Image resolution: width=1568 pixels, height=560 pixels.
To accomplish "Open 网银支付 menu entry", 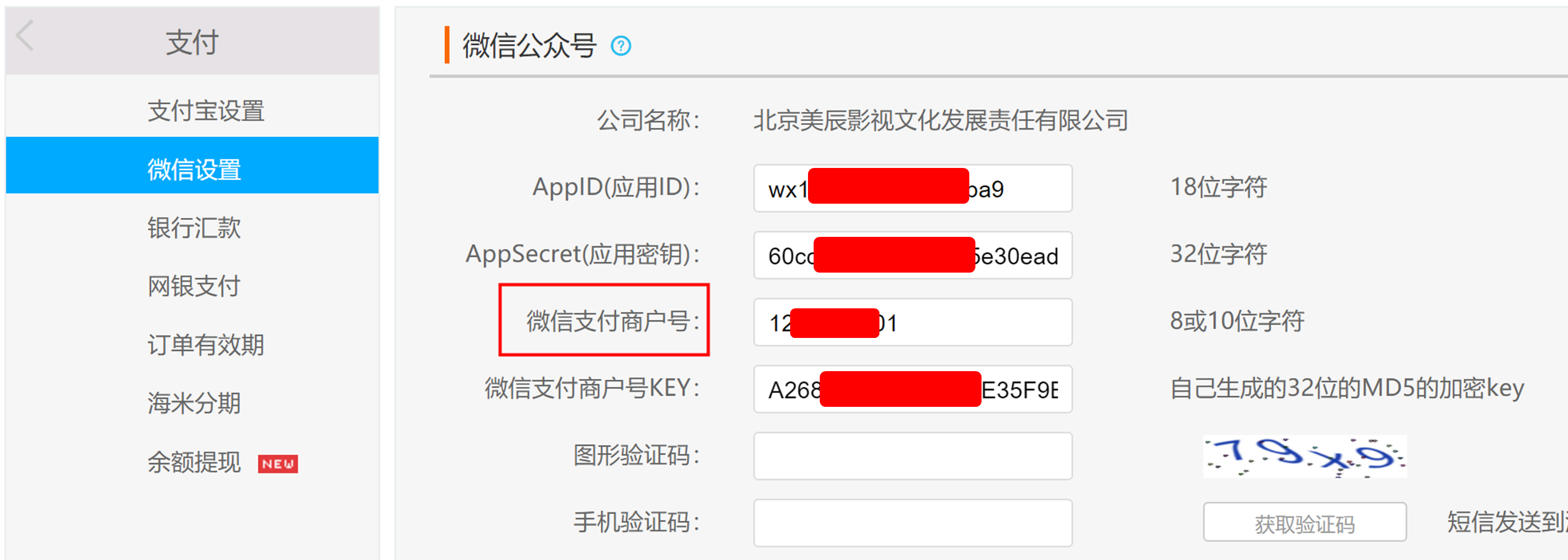I will [194, 286].
